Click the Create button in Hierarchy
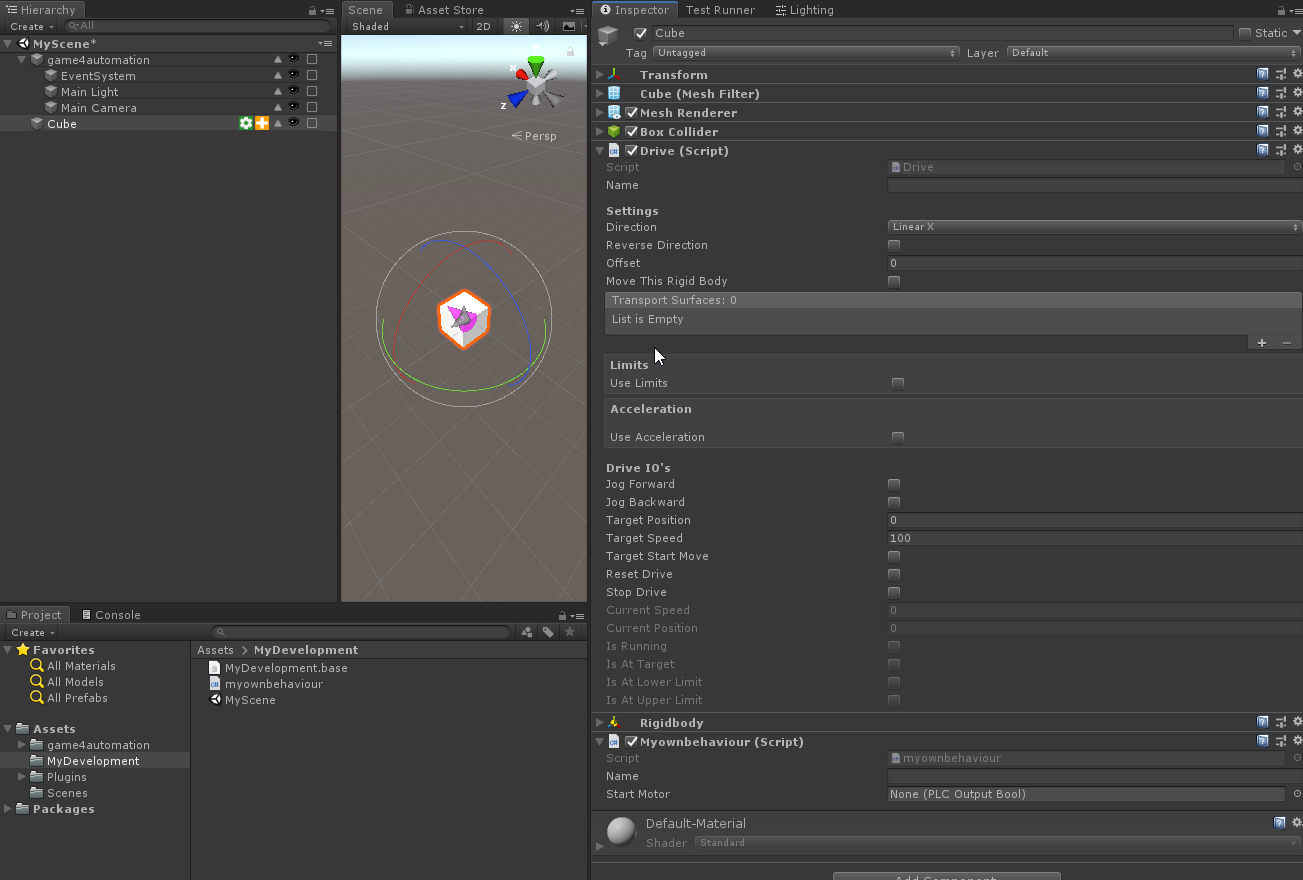The height and width of the screenshot is (880, 1303). click(31, 27)
